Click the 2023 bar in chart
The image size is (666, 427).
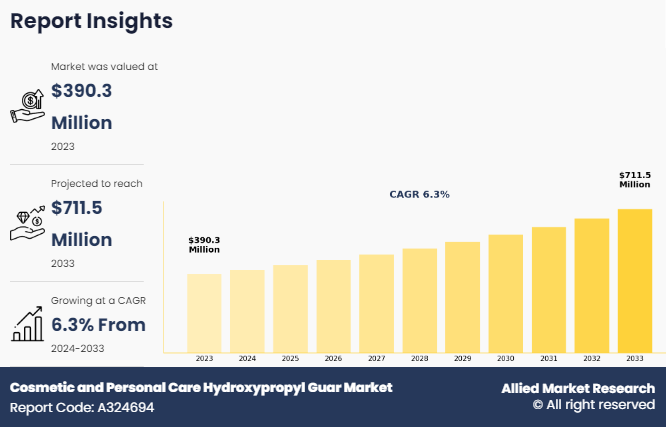click(204, 312)
